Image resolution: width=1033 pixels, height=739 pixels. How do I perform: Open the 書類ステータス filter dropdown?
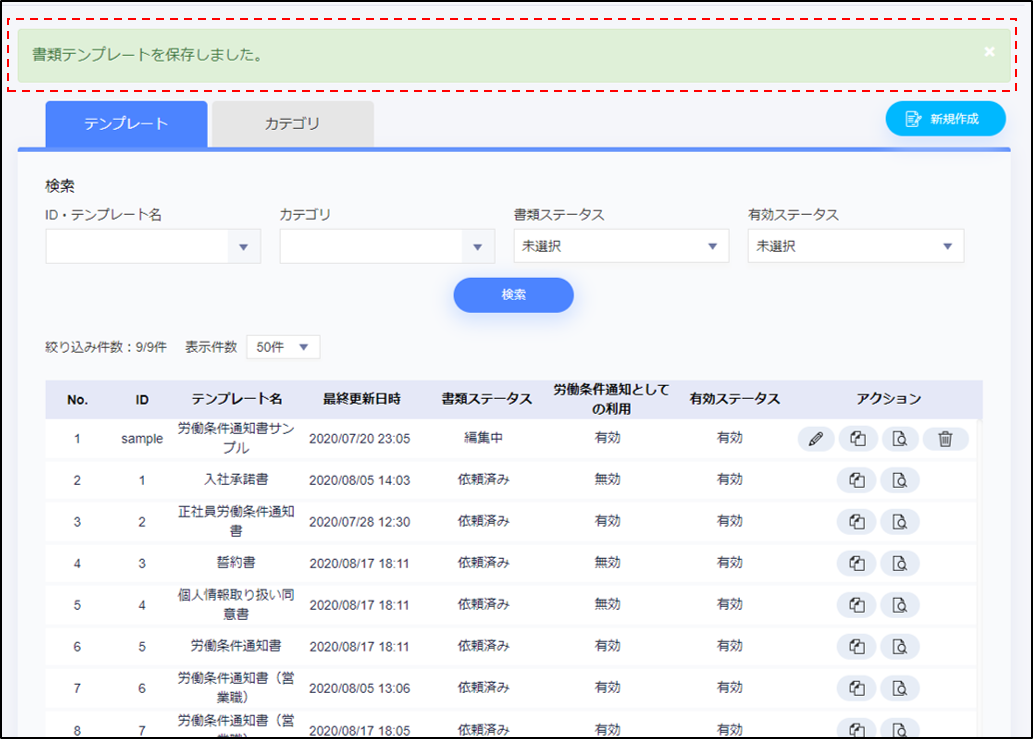[621, 246]
